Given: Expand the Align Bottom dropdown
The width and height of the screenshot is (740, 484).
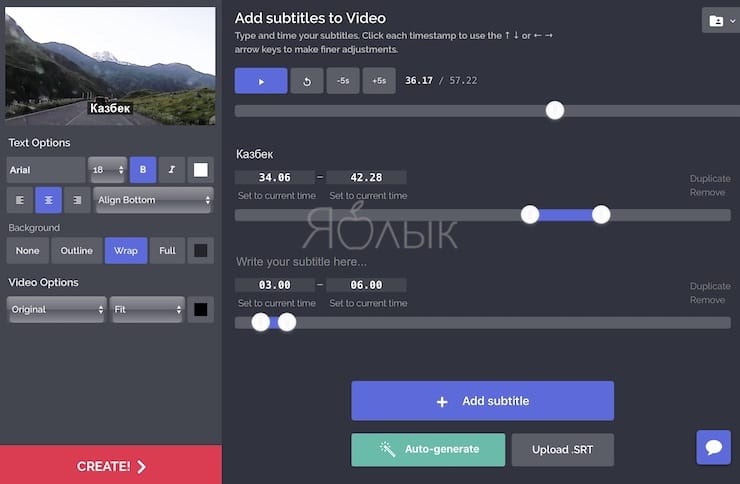Looking at the screenshot, I should (x=154, y=200).
